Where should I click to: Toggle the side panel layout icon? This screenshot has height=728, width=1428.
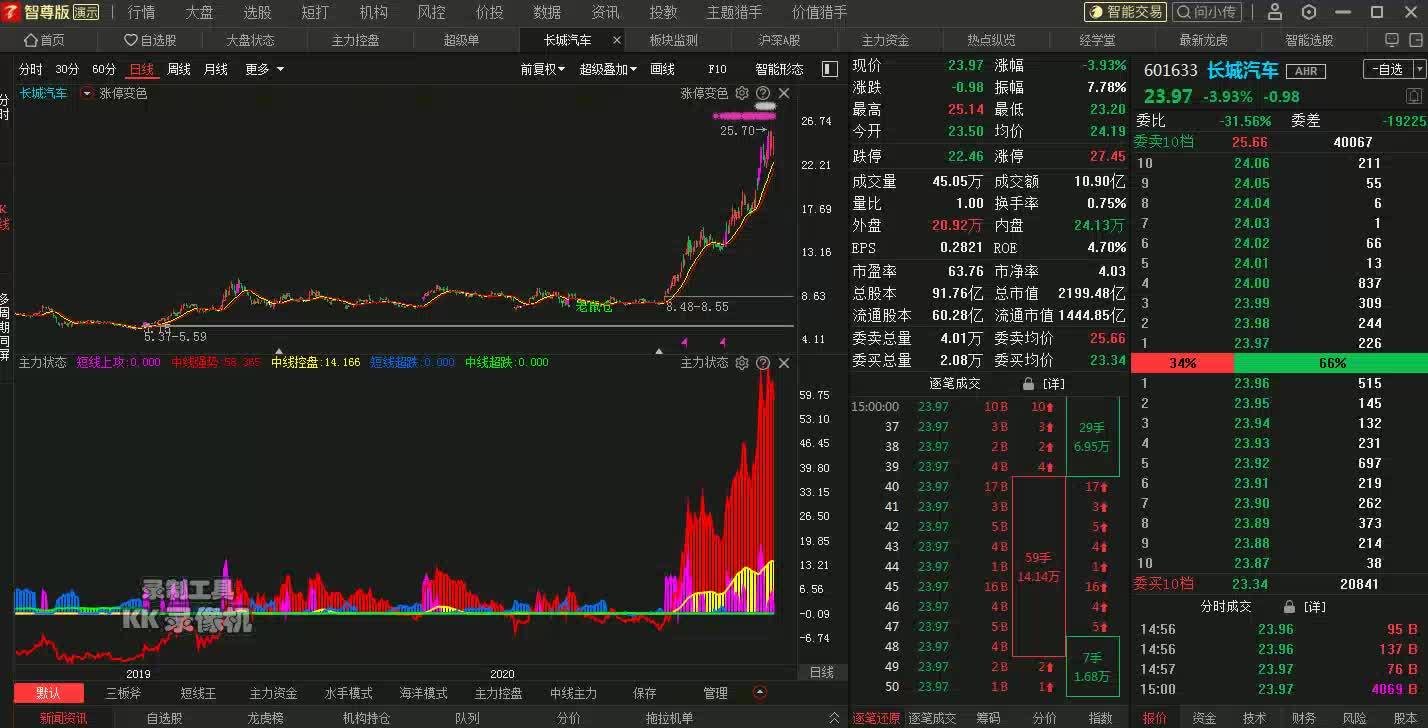point(829,69)
